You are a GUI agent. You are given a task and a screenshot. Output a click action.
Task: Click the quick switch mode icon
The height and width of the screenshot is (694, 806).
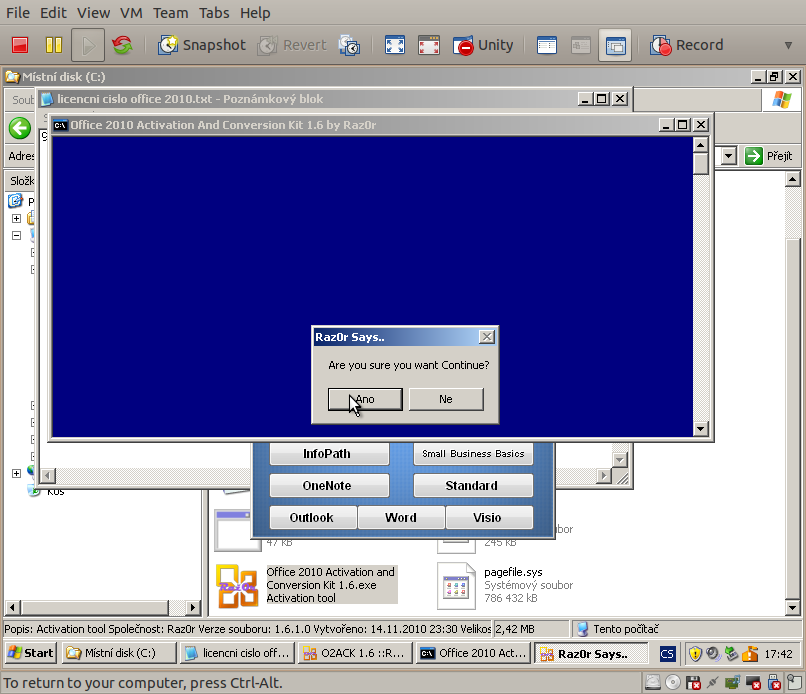[x=429, y=45]
